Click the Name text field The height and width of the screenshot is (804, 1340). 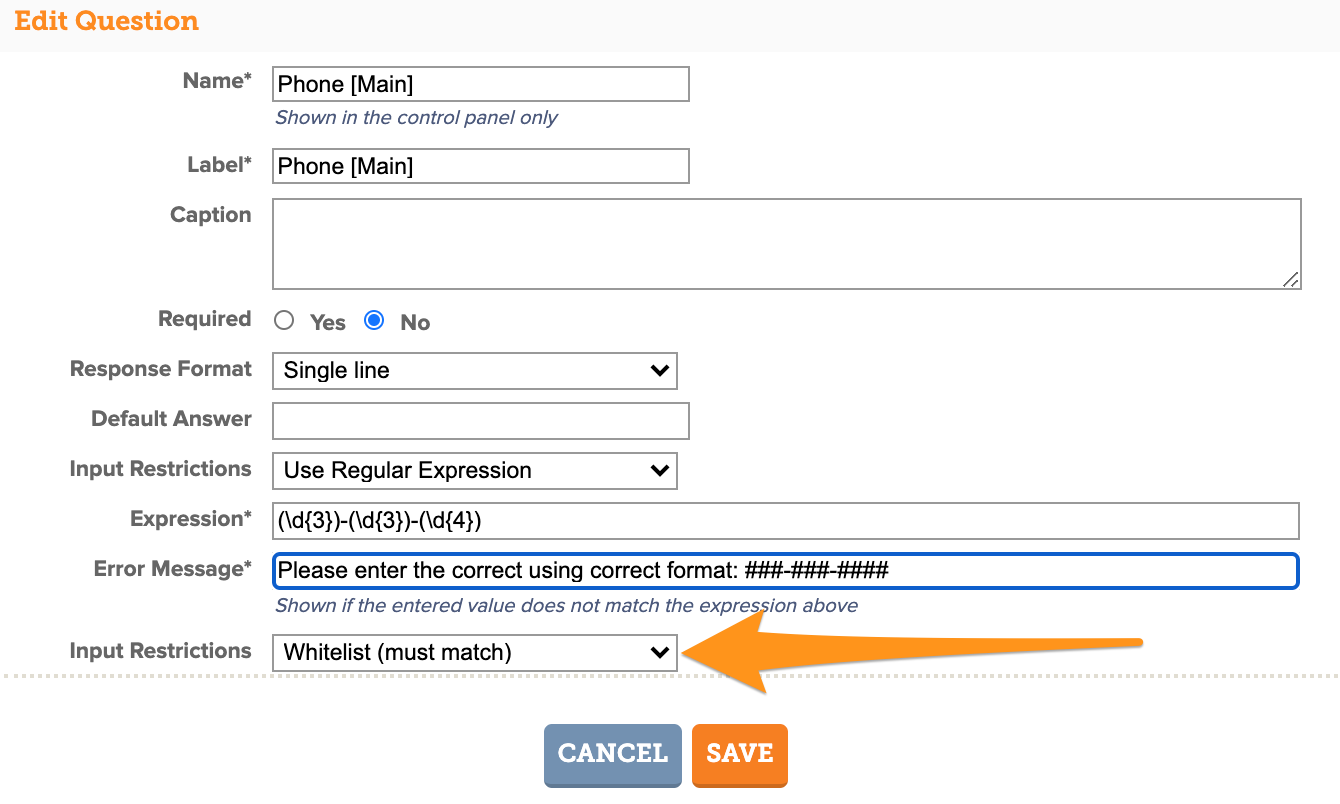pos(481,84)
